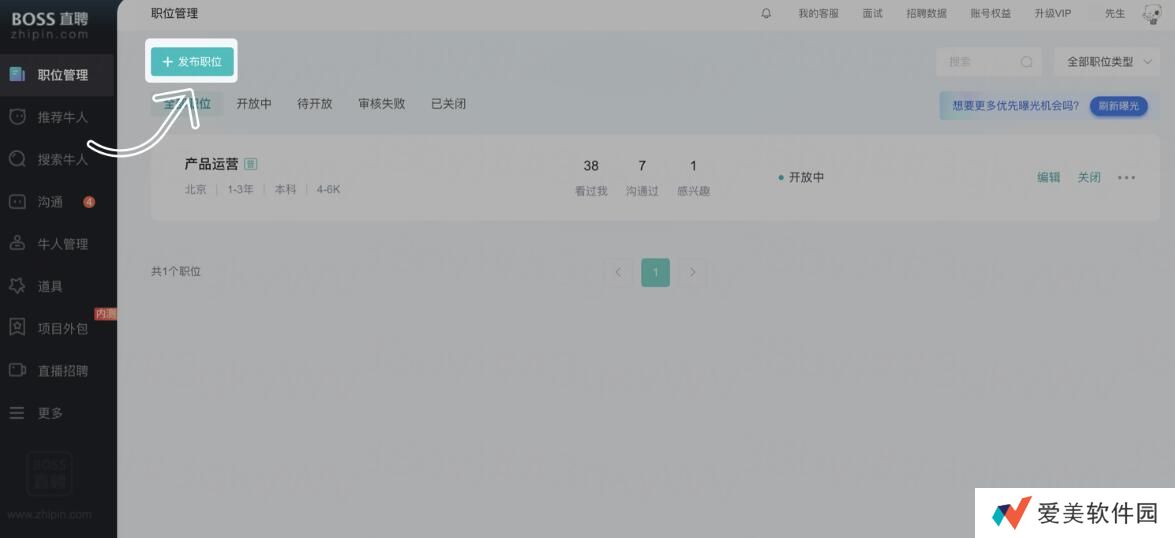
Task: Click the 职位管理 sidebar icon
Action: [17, 75]
